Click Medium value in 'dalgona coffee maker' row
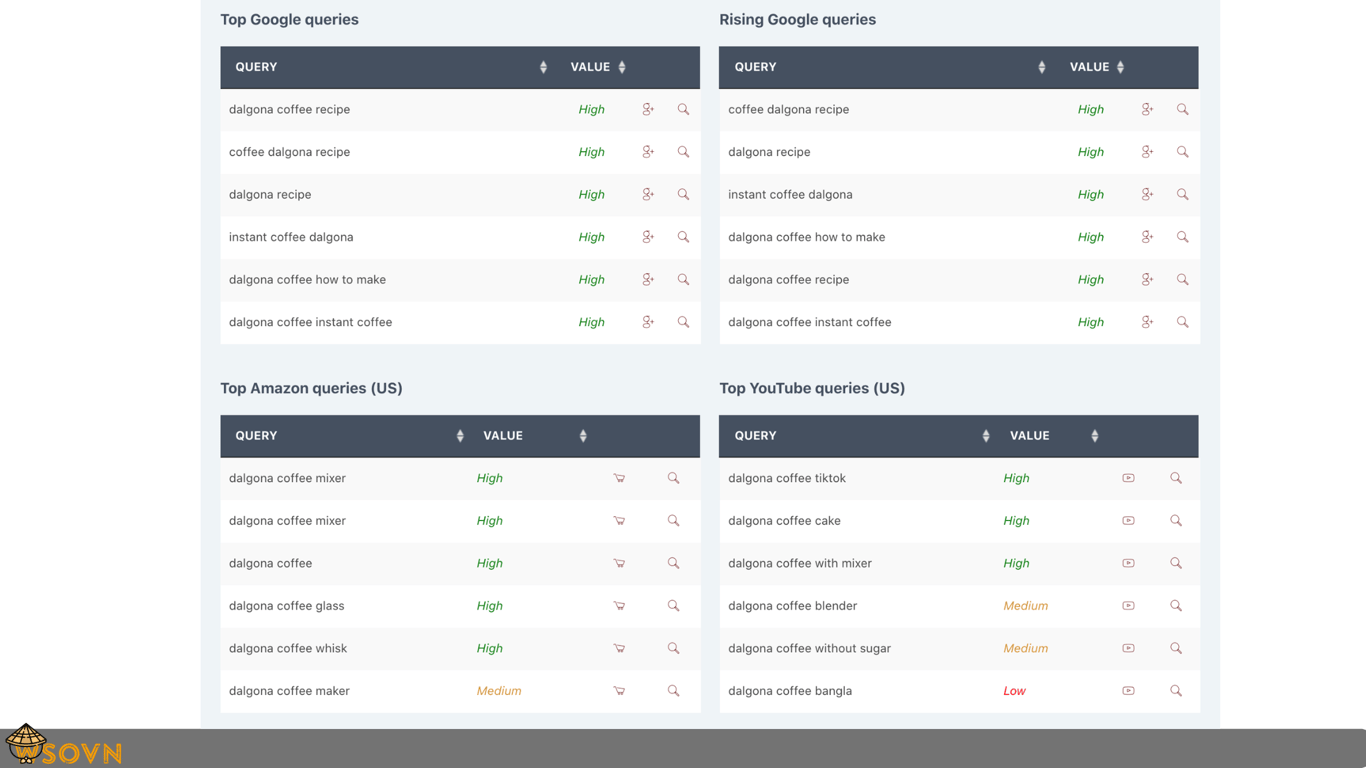The width and height of the screenshot is (1366, 768). 499,691
